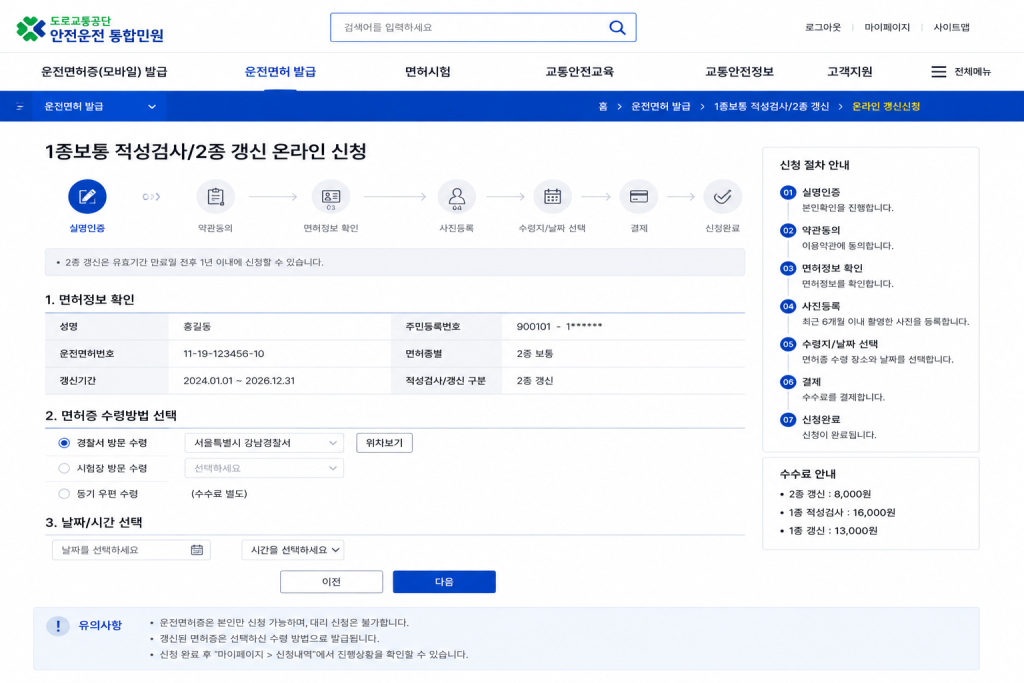Click license number 11-19-123456-10
Image resolution: width=1024 pixels, height=683 pixels.
(223, 353)
